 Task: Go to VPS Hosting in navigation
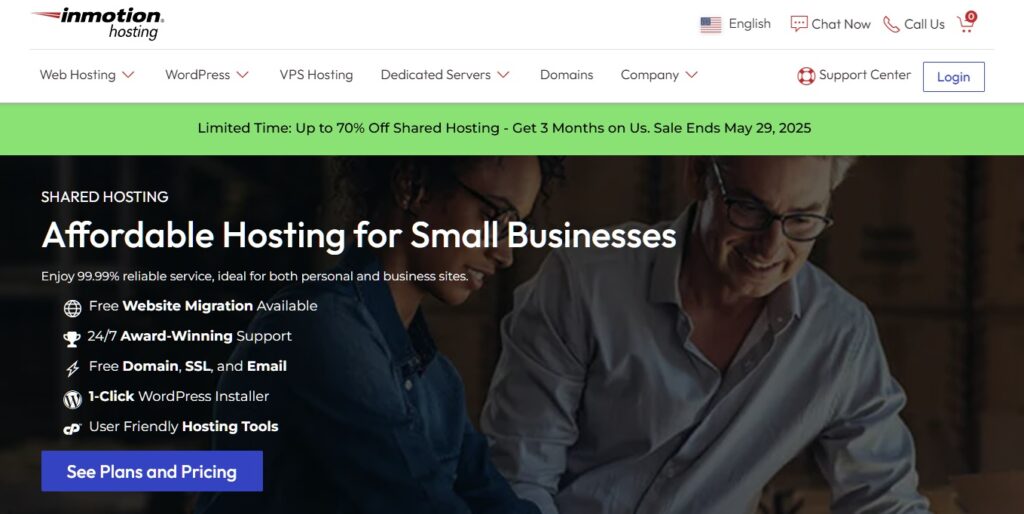pos(316,75)
